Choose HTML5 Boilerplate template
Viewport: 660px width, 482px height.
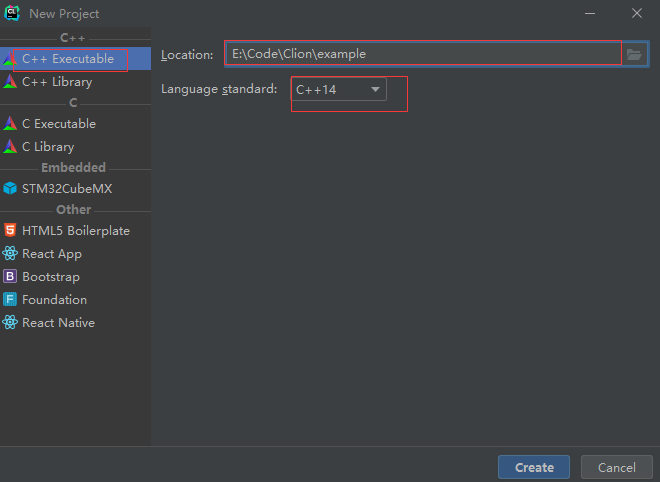pyautogui.click(x=75, y=231)
